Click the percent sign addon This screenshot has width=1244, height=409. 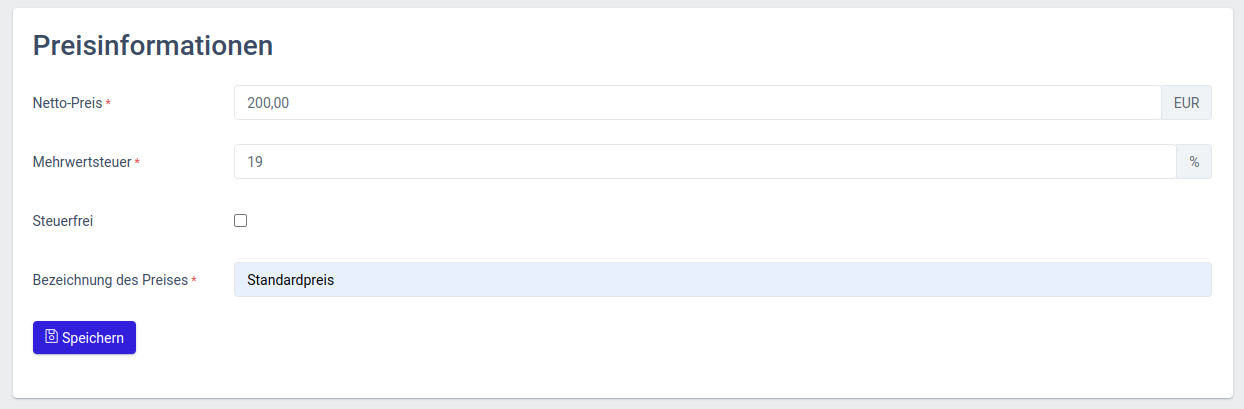click(1194, 161)
